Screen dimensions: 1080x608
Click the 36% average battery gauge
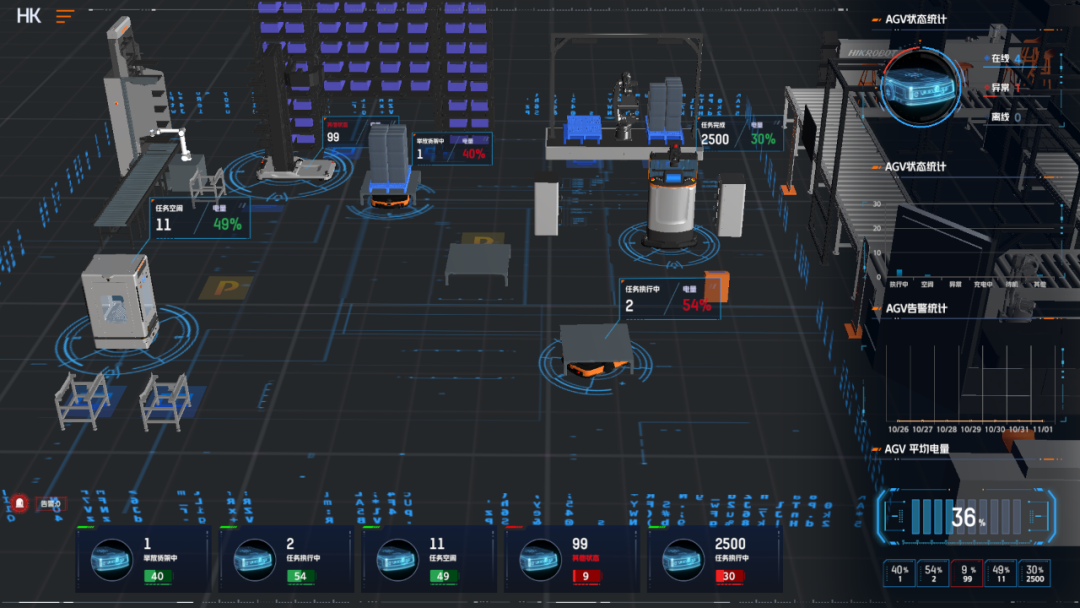(967, 517)
